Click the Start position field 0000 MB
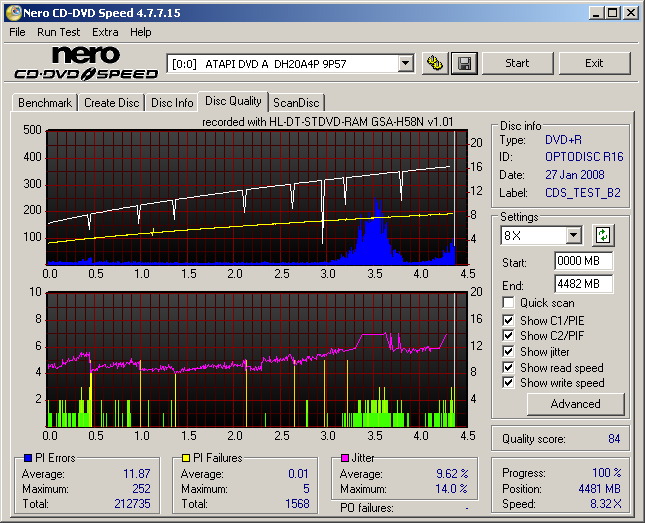Image resolution: width=645 pixels, height=523 pixels. tap(583, 261)
